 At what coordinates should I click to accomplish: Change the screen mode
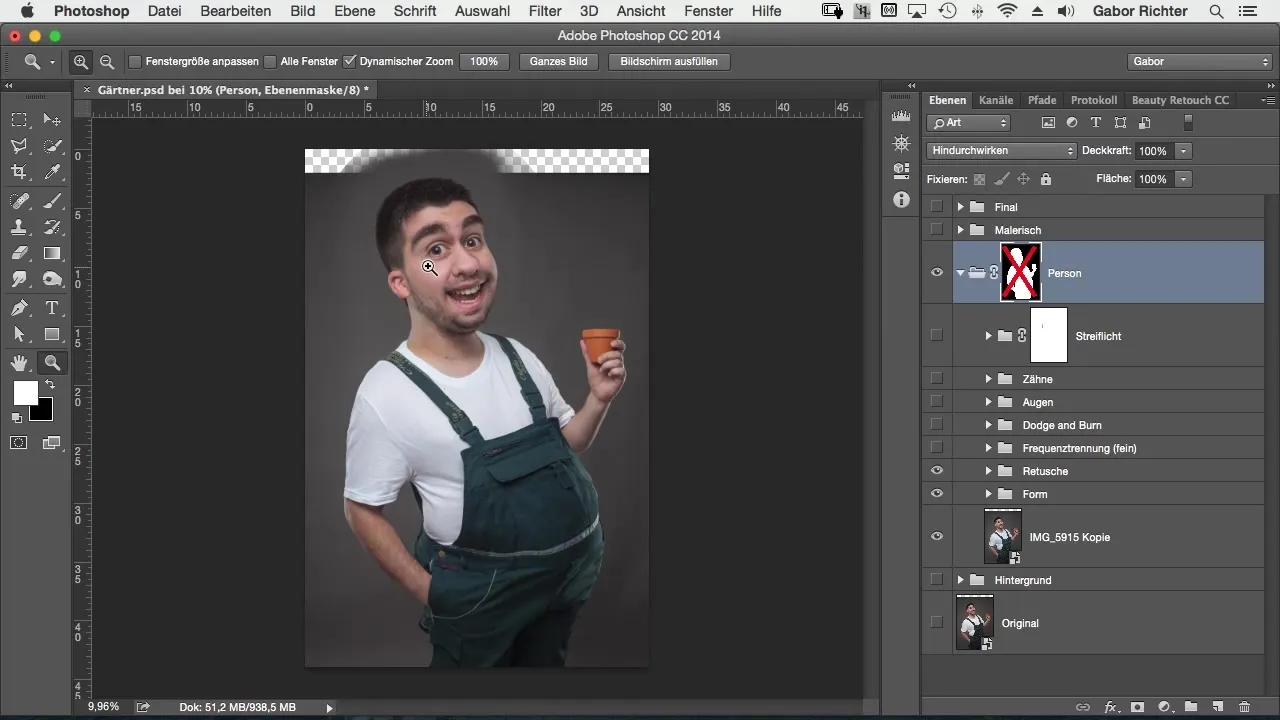[51, 442]
